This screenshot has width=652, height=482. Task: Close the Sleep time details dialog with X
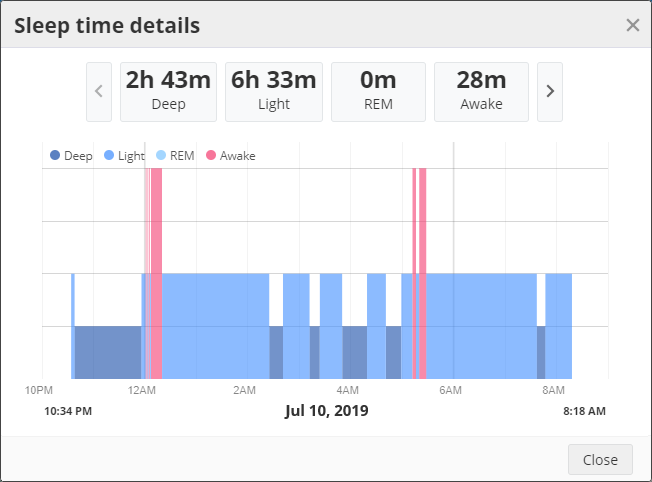click(632, 25)
